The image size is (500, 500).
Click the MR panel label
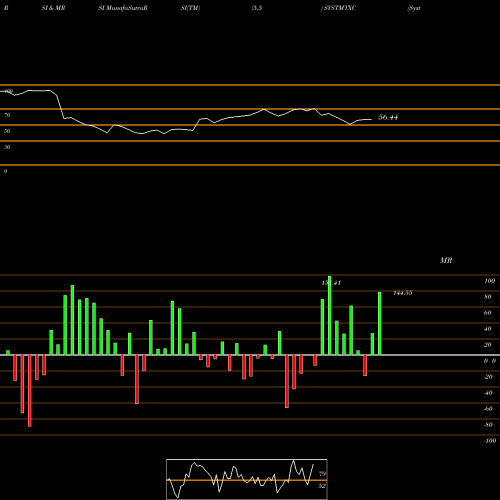coord(446,260)
